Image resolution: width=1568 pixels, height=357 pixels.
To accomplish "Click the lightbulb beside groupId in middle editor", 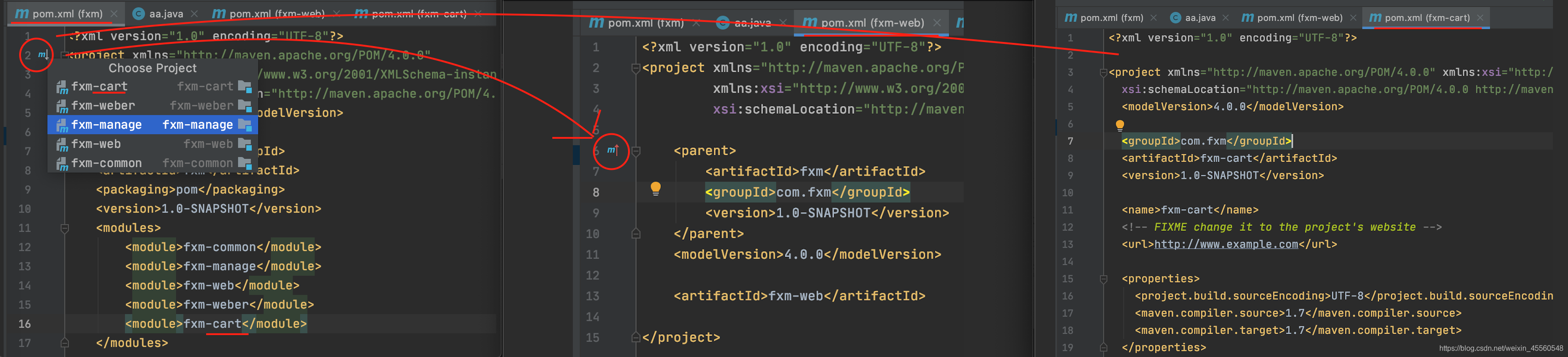I will pos(655,189).
